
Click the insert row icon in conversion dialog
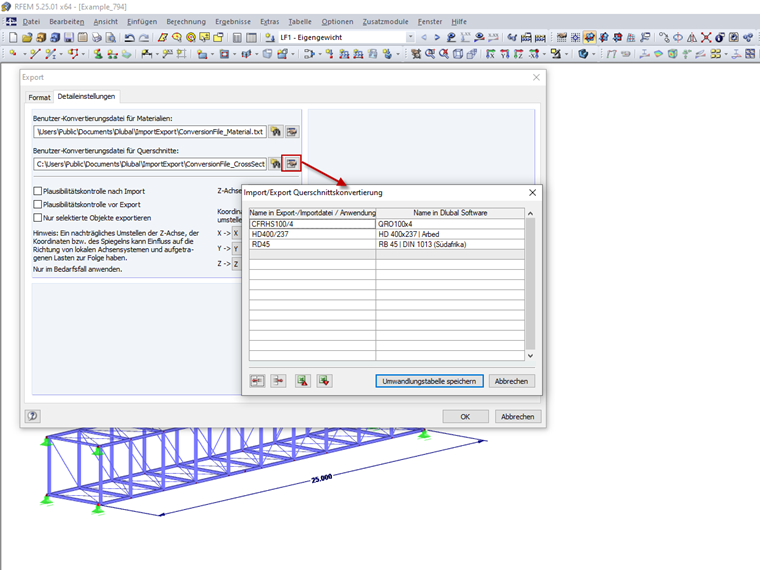tap(257, 381)
